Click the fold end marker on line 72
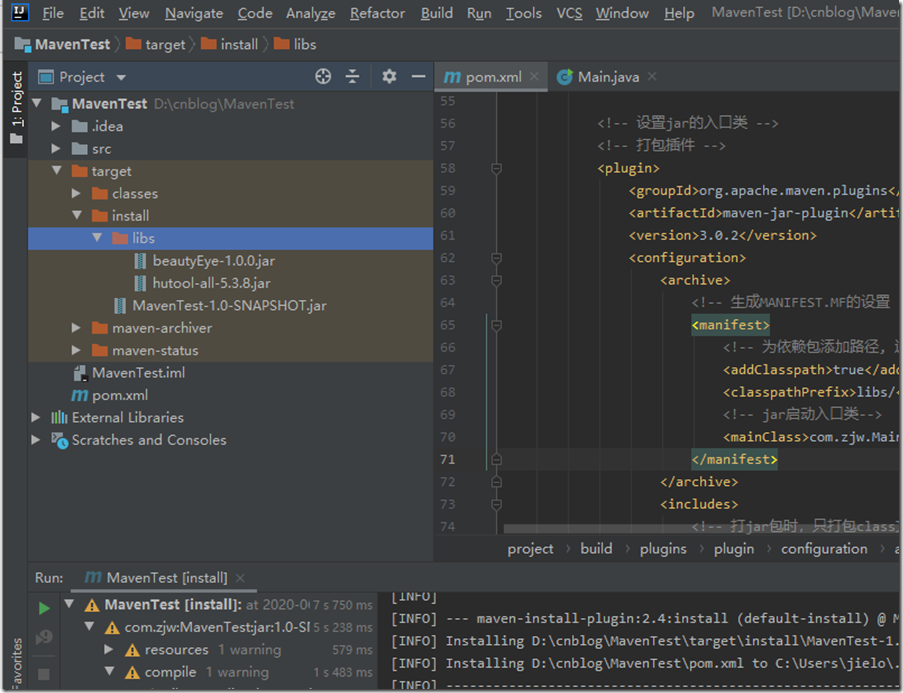 (x=496, y=482)
